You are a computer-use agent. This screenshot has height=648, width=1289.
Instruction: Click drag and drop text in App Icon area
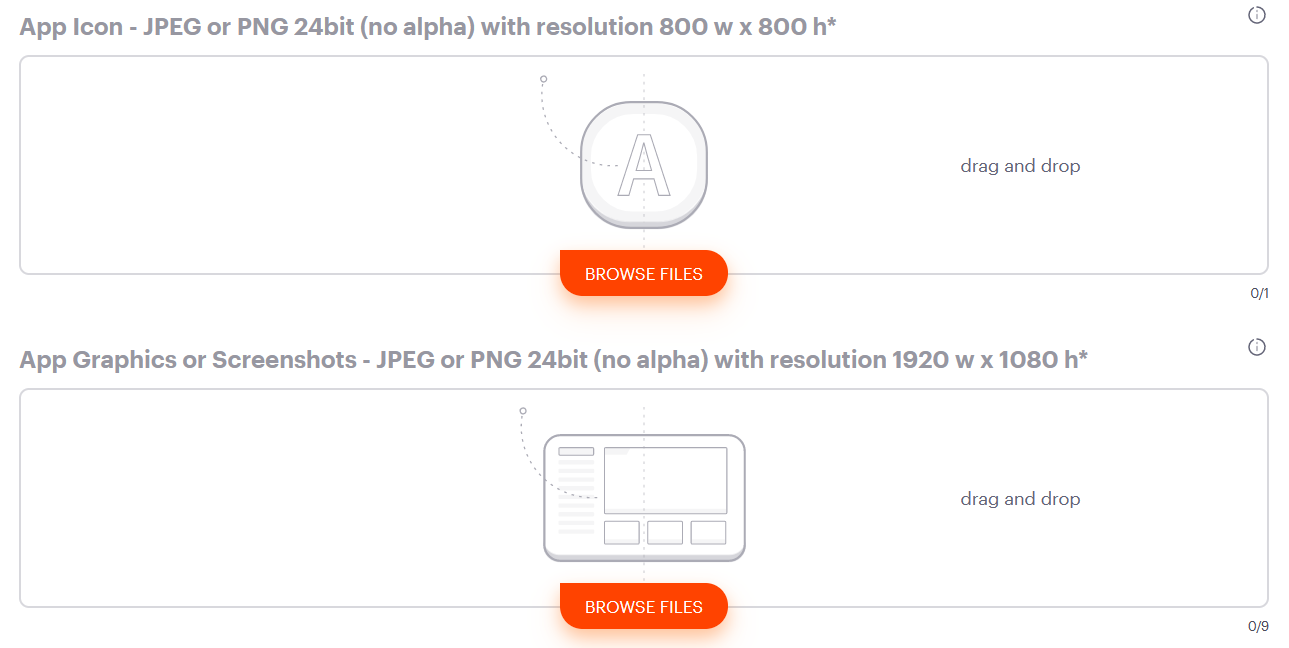pyautogui.click(x=1020, y=166)
